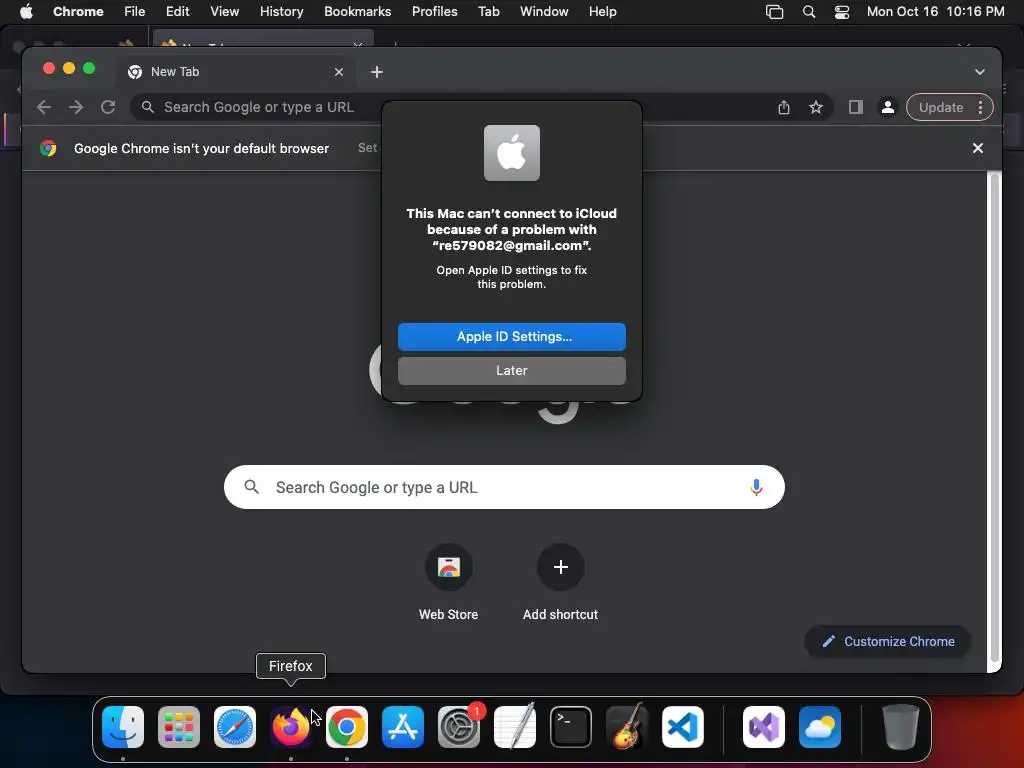Click Customize Chrome button
This screenshot has height=768, width=1024.
click(888, 641)
